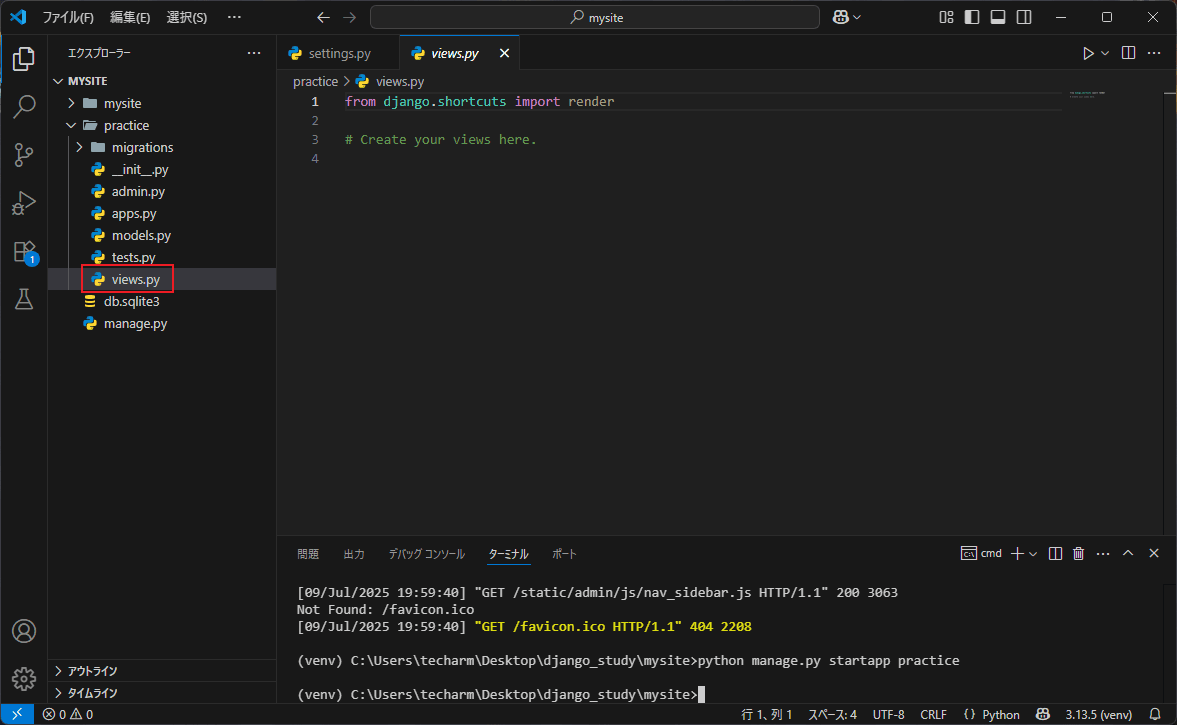The height and width of the screenshot is (725, 1177).
Task: Select interpreter 3.13.5 (venv)
Action: (1098, 714)
